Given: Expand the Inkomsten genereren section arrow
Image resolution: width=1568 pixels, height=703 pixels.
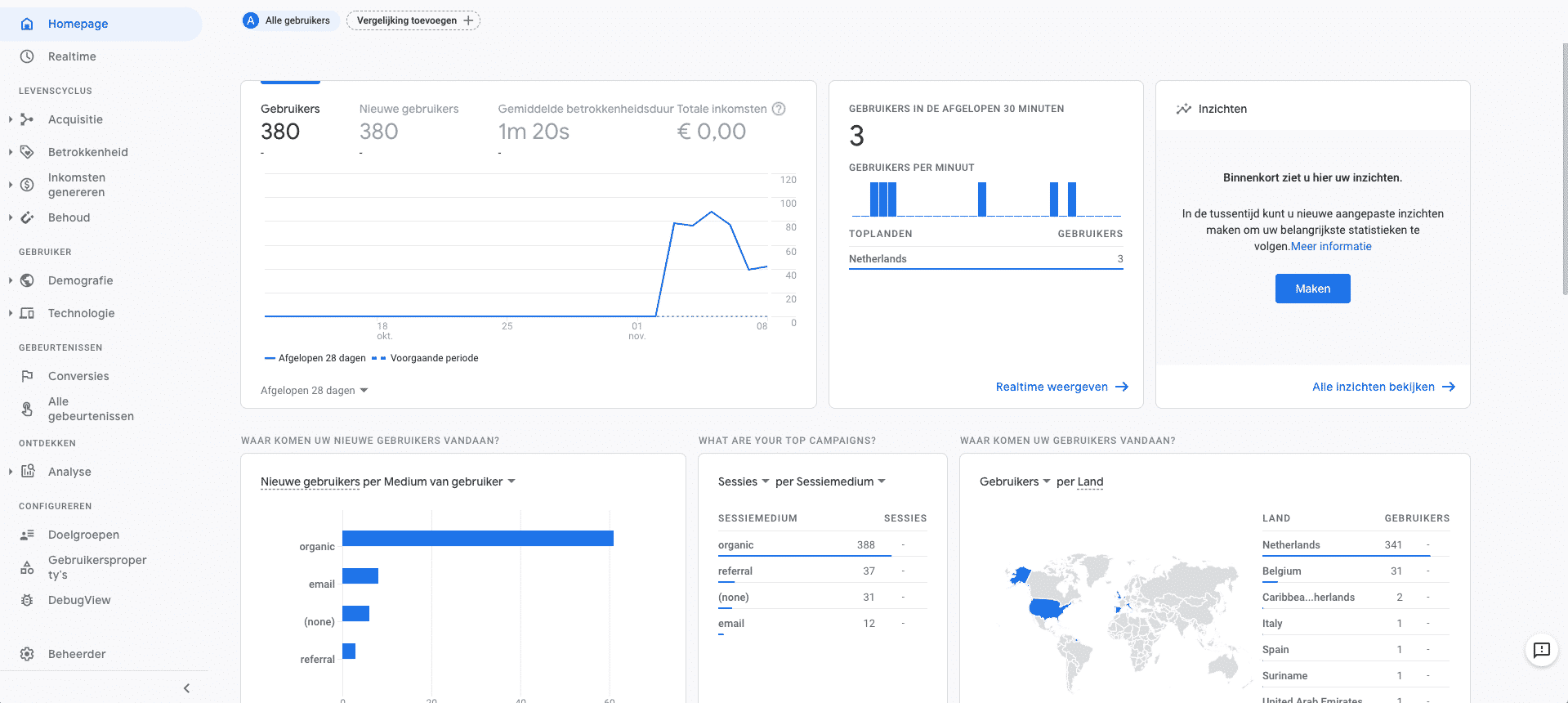Looking at the screenshot, I should pyautogui.click(x=10, y=185).
